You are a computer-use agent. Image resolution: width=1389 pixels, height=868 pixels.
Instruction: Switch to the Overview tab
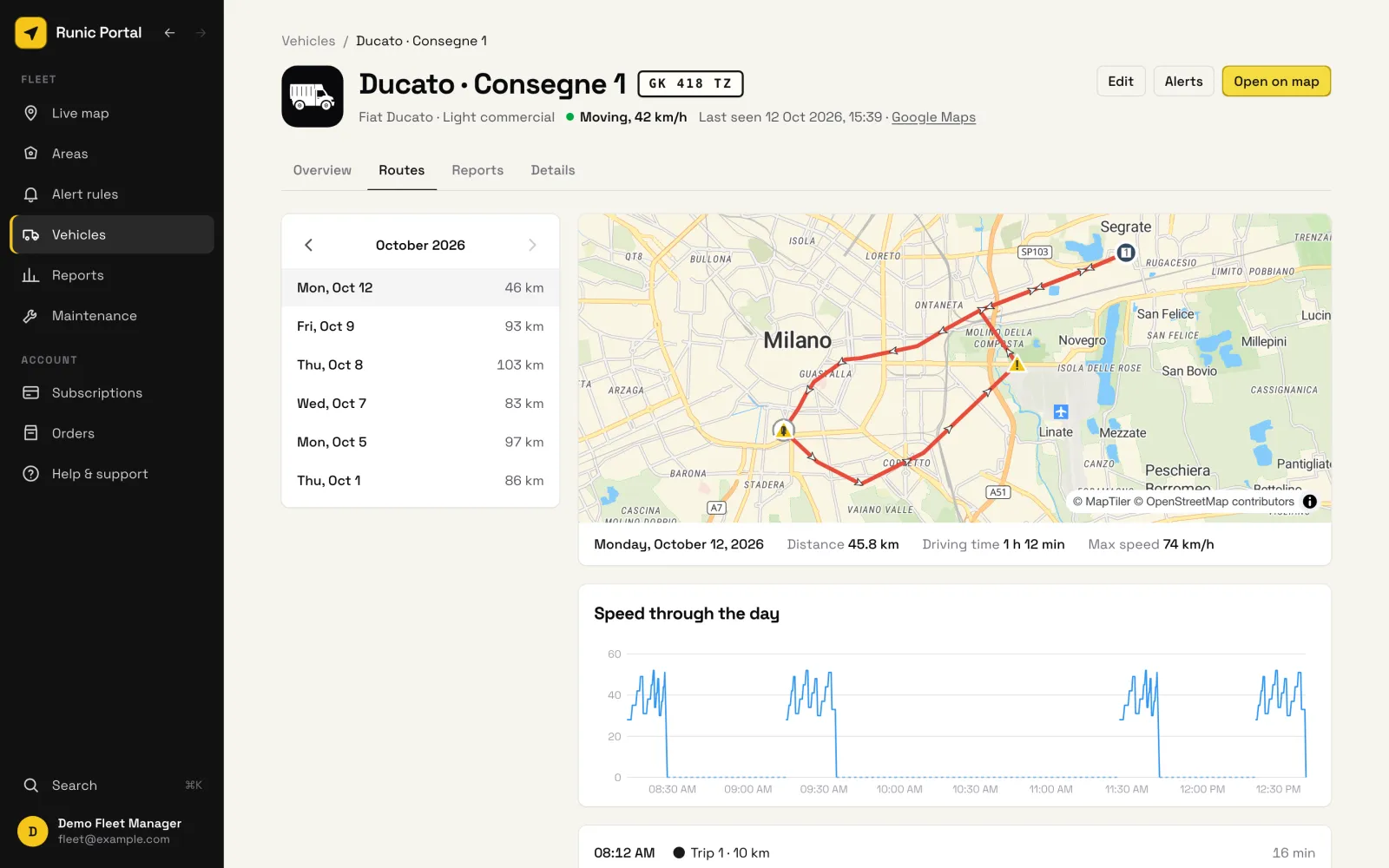322,170
